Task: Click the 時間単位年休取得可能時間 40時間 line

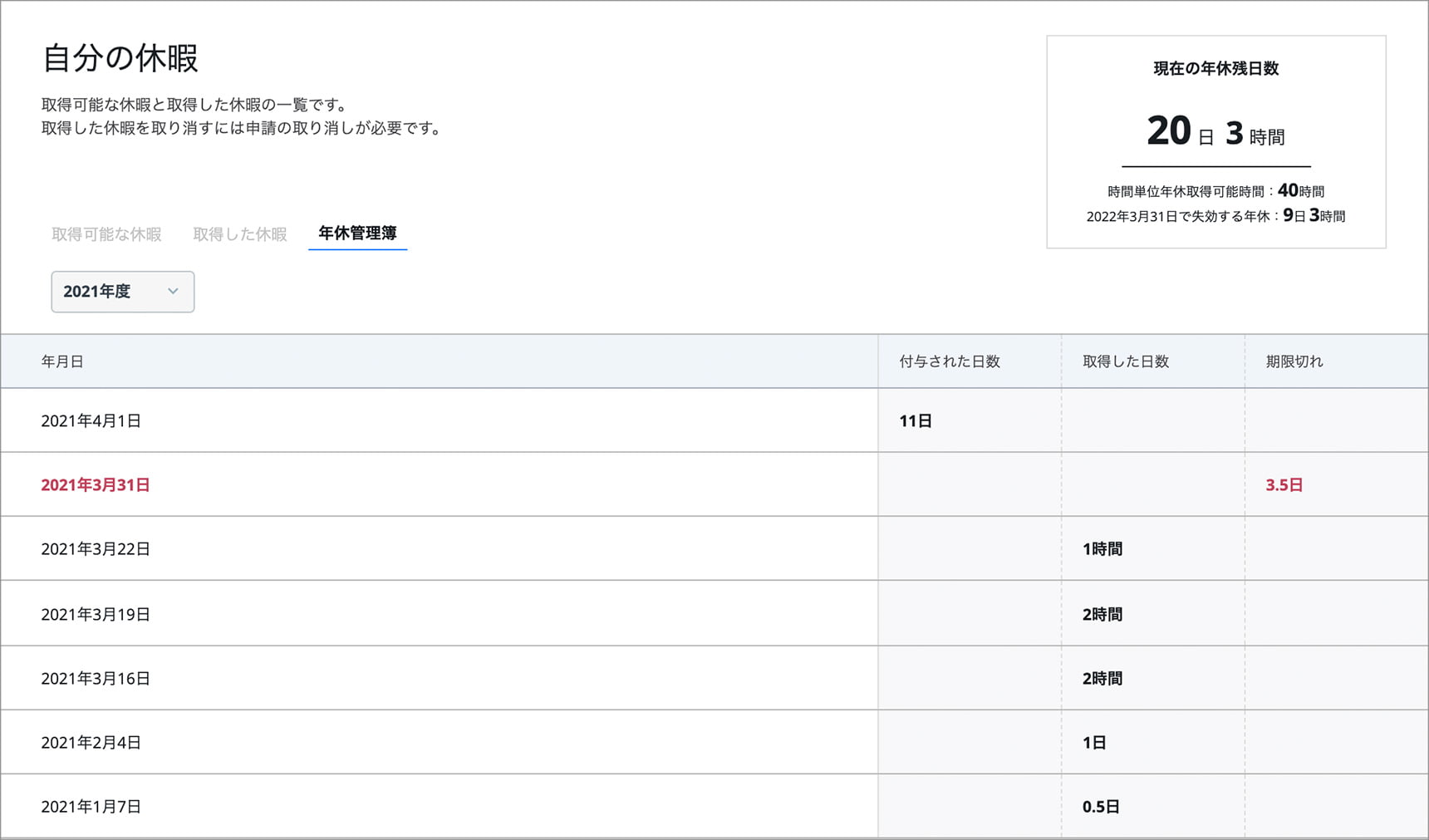Action: coord(1216,191)
